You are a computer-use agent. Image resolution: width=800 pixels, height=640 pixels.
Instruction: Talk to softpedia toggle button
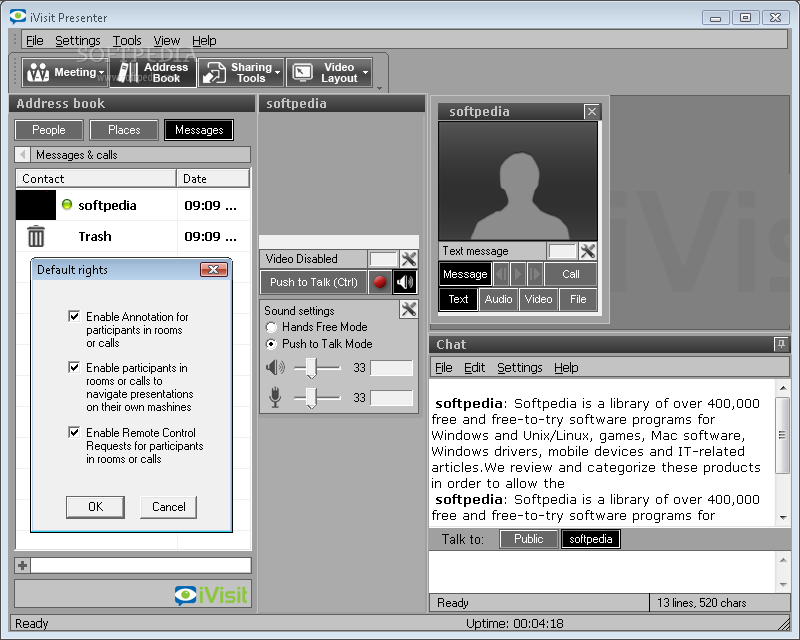coord(590,539)
